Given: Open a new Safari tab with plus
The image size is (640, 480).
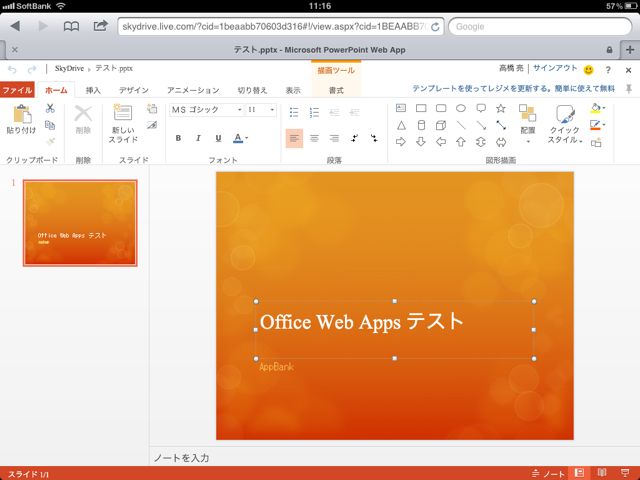Looking at the screenshot, I should click(630, 50).
